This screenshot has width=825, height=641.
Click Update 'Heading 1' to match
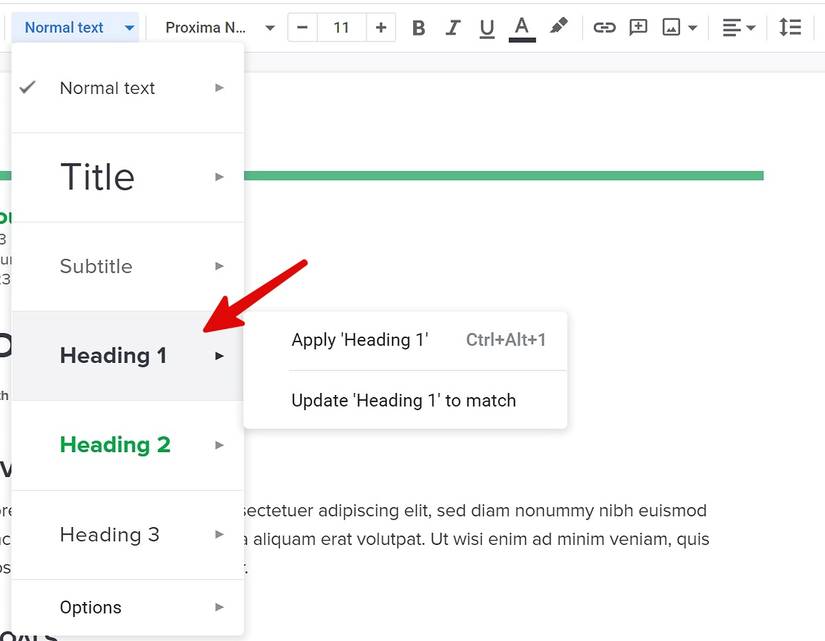click(403, 400)
